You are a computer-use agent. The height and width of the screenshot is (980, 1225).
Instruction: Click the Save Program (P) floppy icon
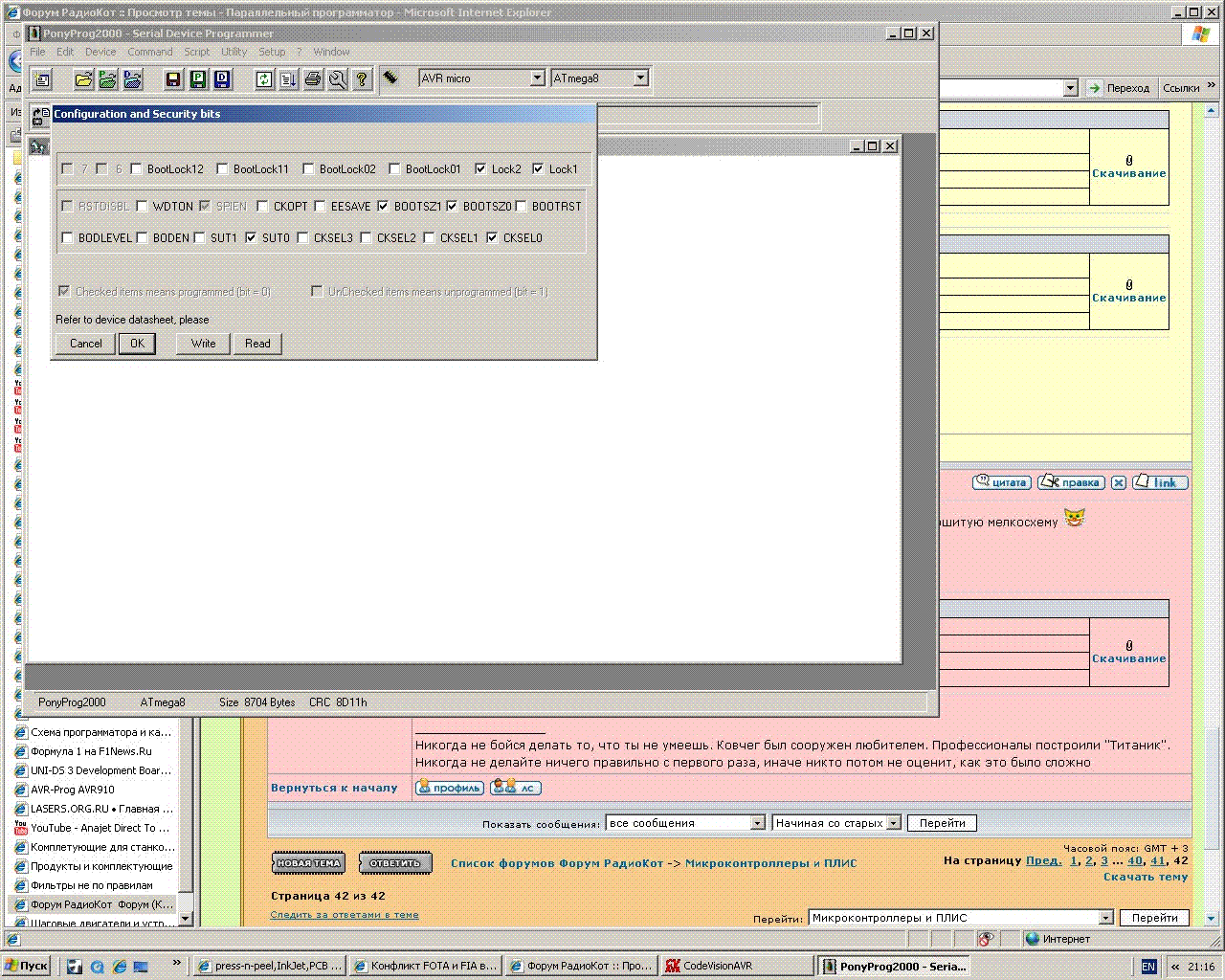pyautogui.click(x=198, y=79)
